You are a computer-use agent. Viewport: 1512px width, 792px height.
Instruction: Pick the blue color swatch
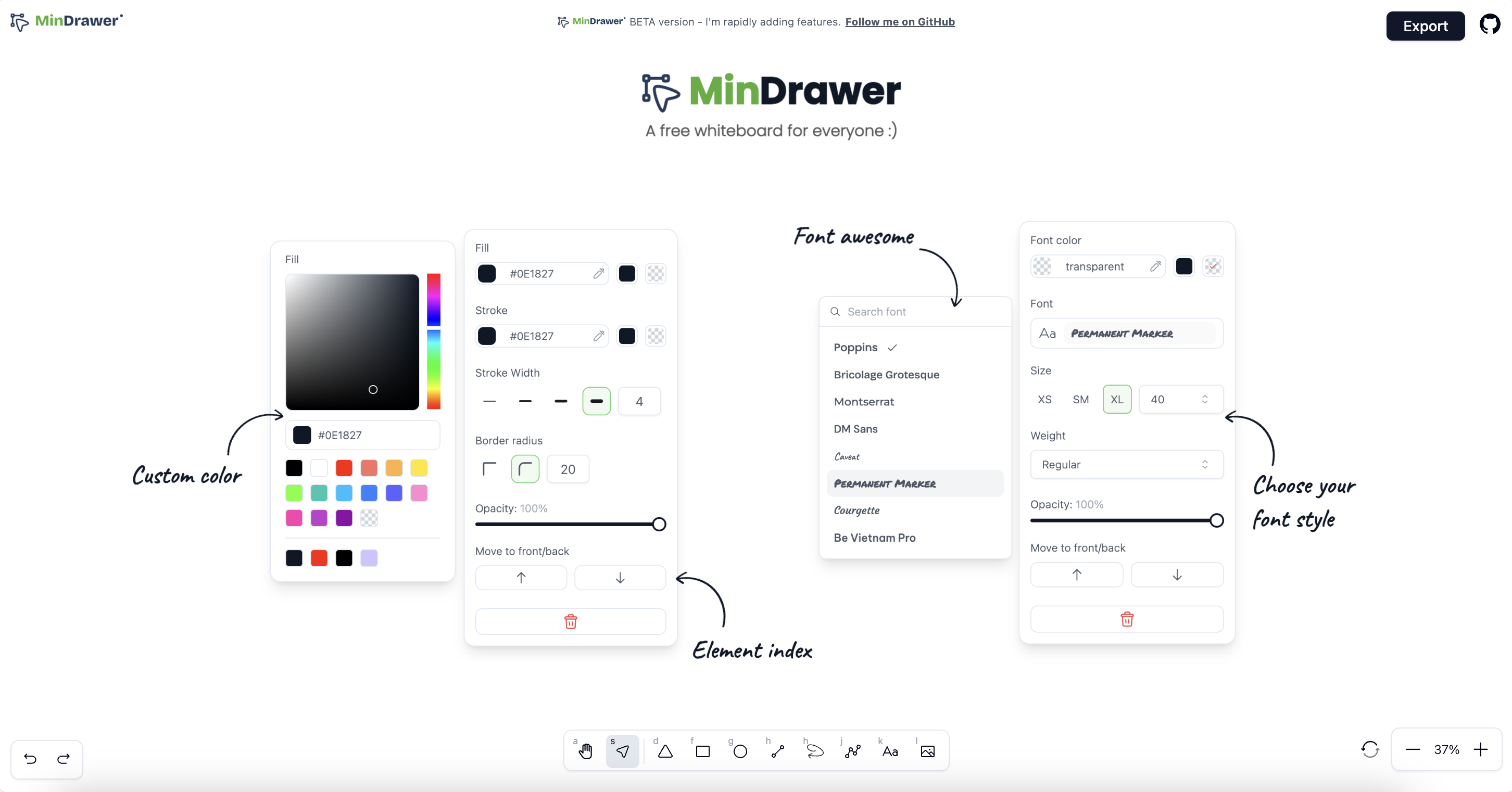369,493
